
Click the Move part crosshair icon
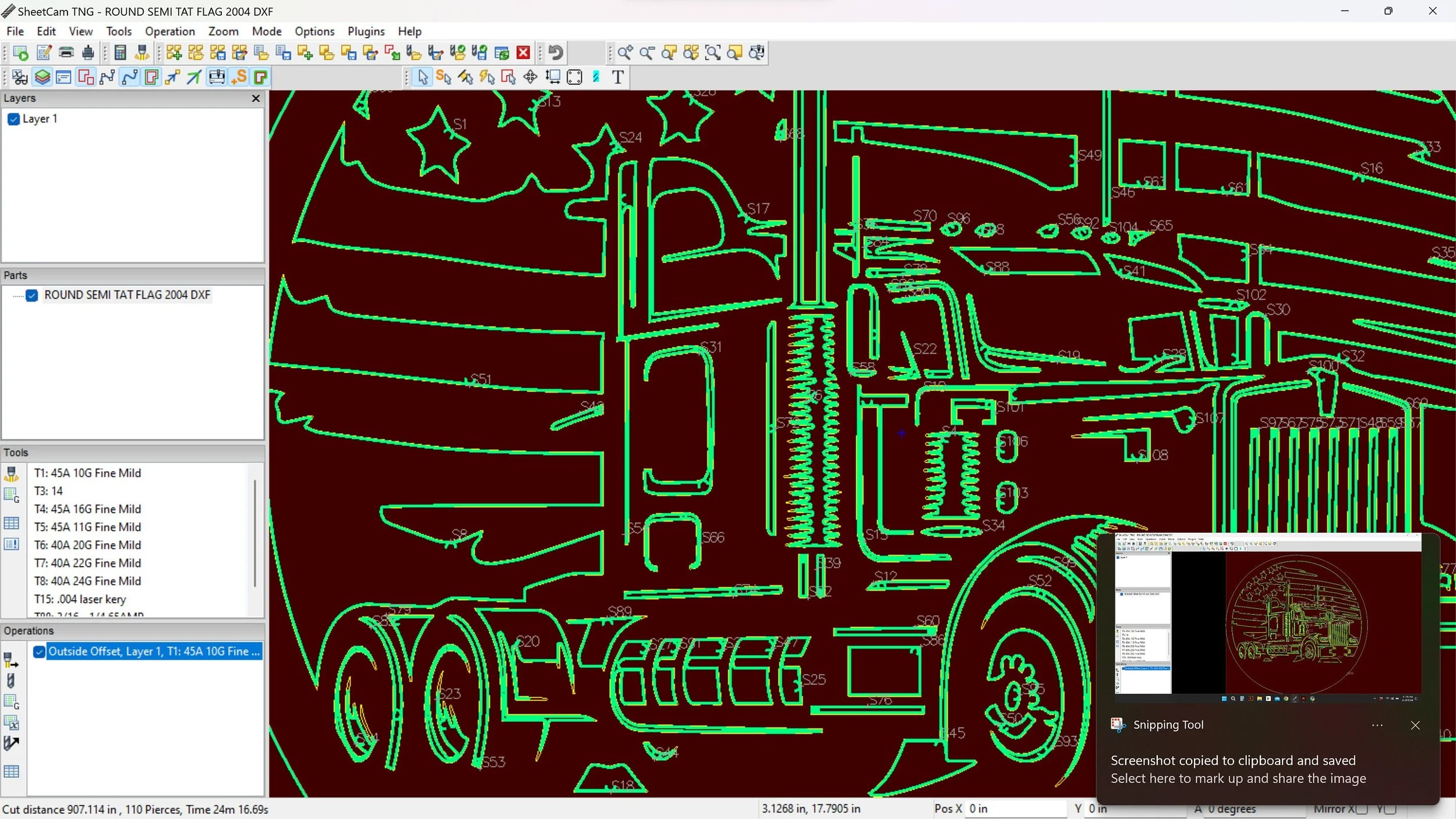[530, 77]
